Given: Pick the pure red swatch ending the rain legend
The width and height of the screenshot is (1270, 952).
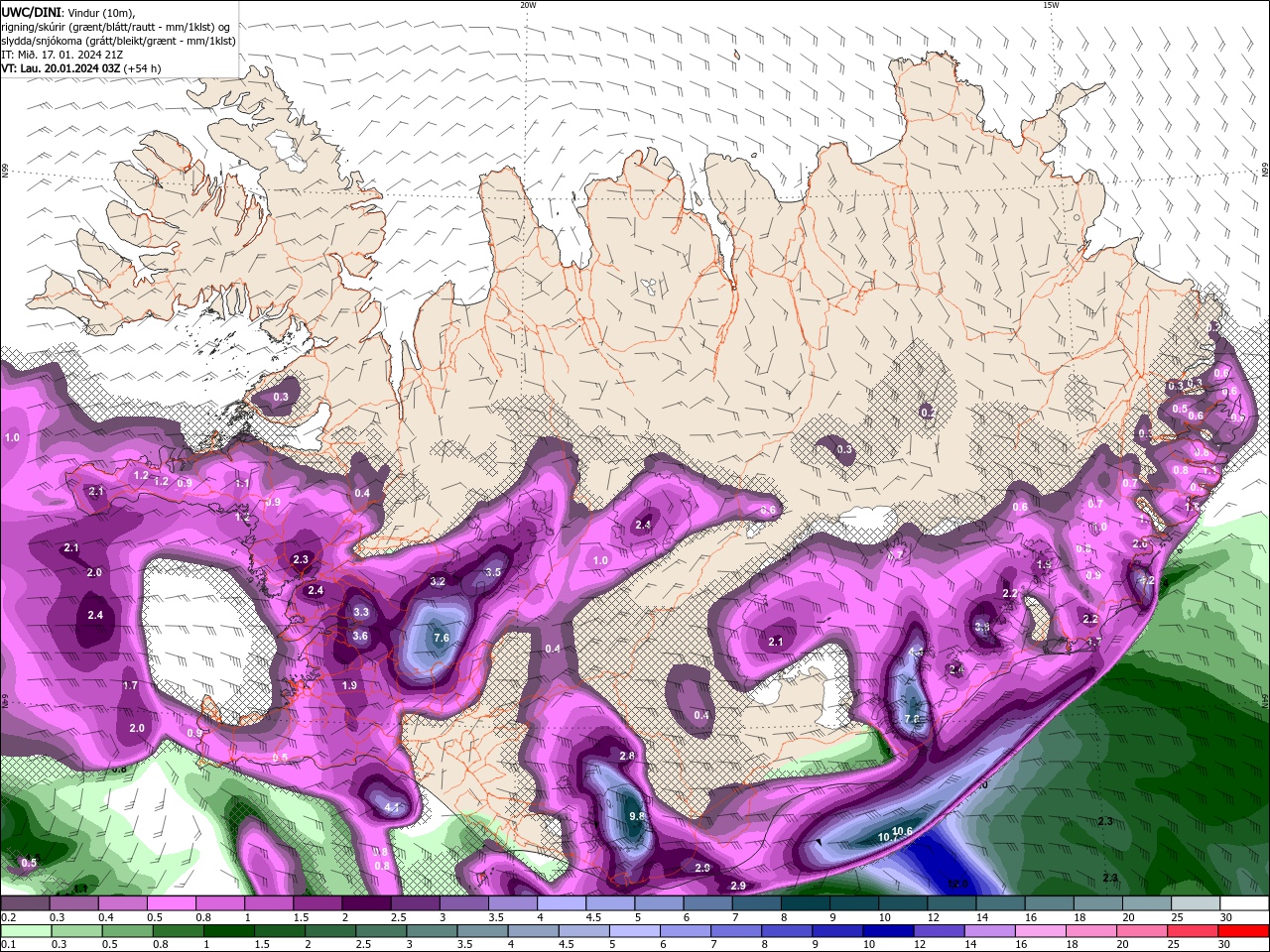Looking at the screenshot, I should (x=1243, y=931).
